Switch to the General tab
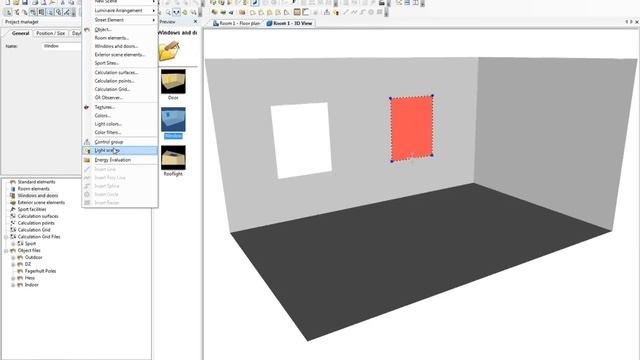 coord(20,33)
